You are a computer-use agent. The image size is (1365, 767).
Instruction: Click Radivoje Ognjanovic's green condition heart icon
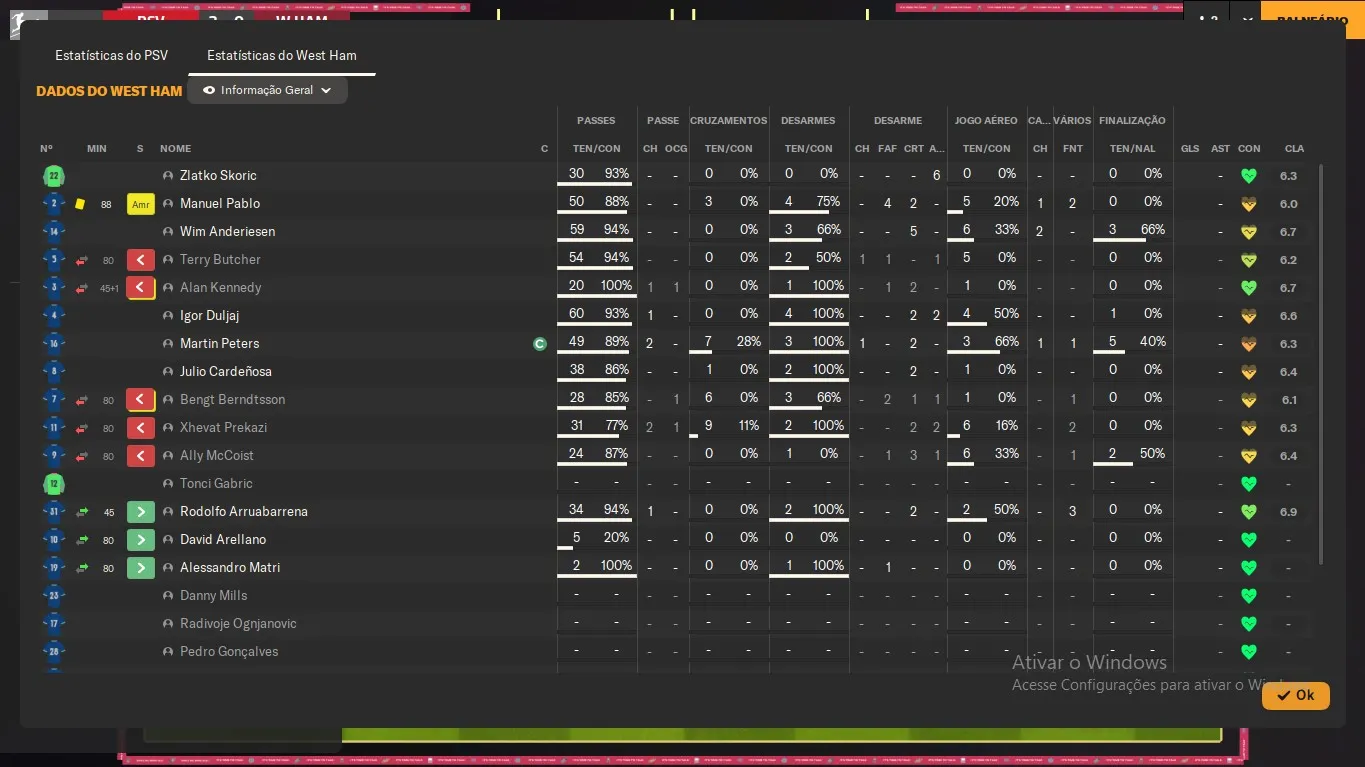(1248, 624)
